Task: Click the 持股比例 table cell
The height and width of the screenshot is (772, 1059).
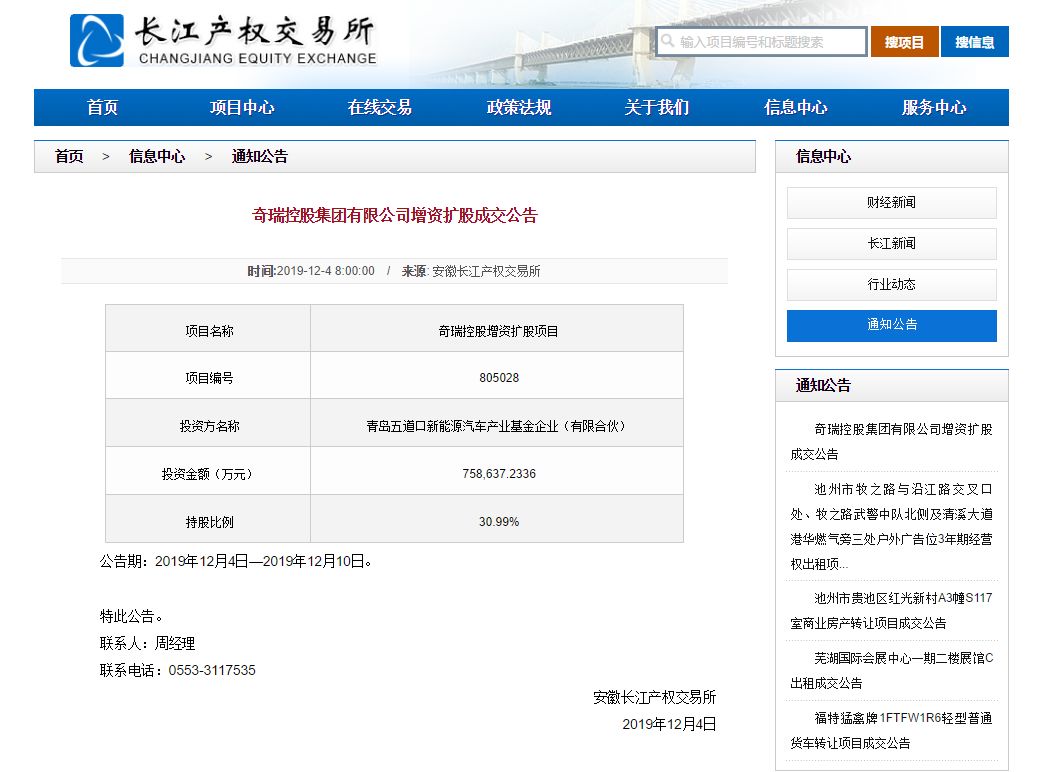Action: [x=208, y=521]
